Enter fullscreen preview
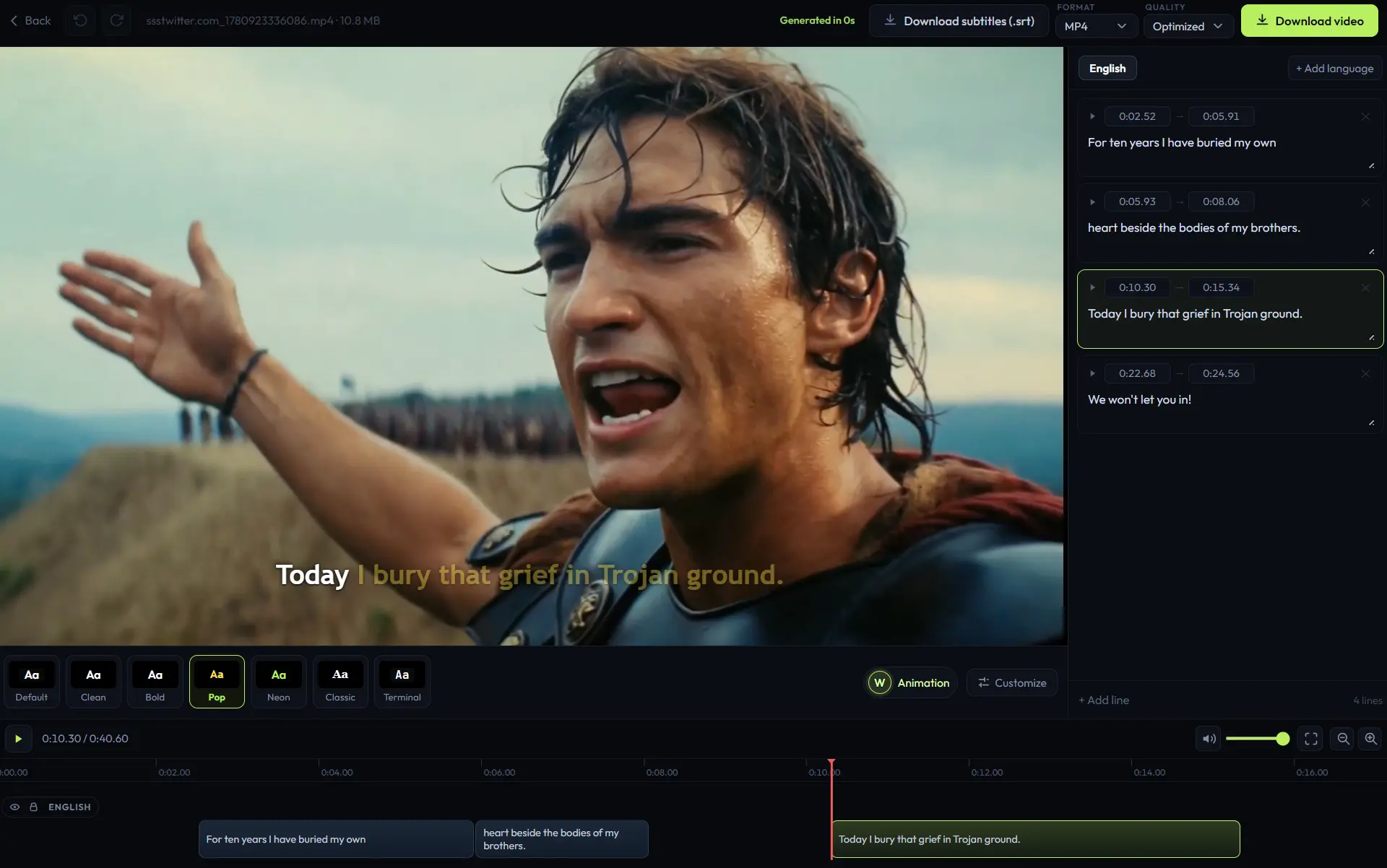This screenshot has height=868, width=1387. [x=1310, y=738]
